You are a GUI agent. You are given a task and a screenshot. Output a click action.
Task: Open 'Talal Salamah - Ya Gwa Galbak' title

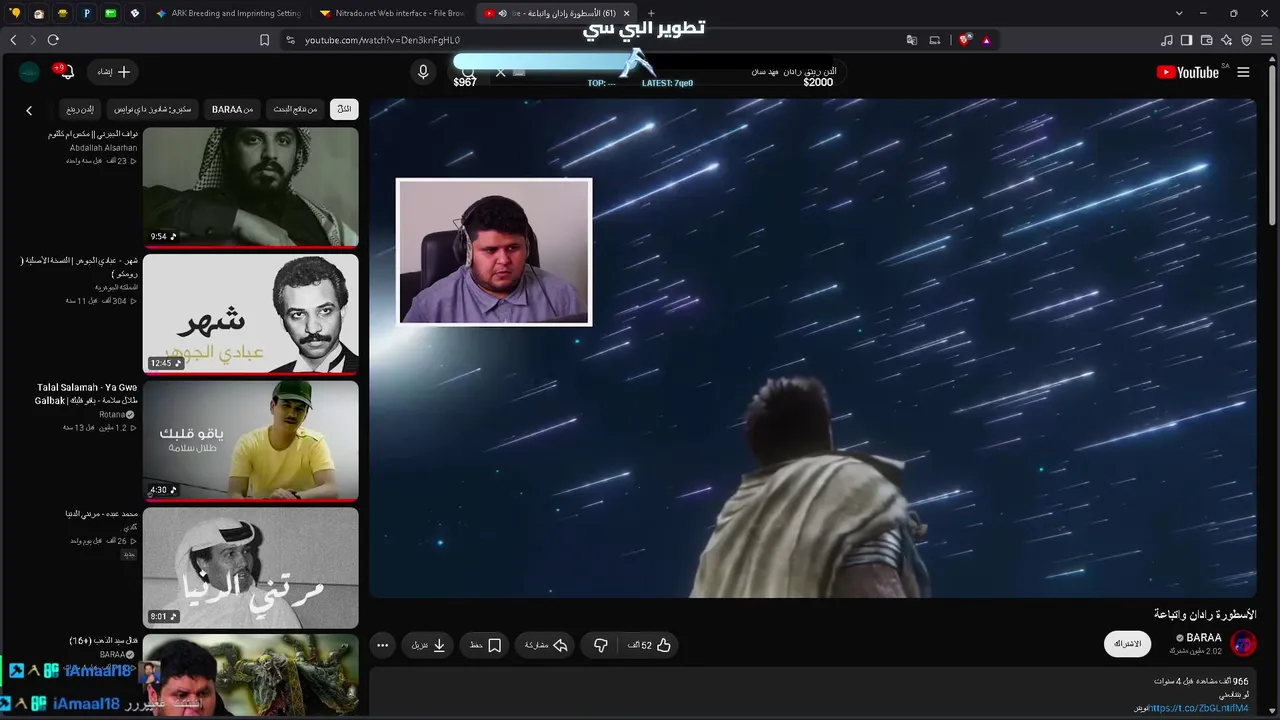(x=87, y=393)
